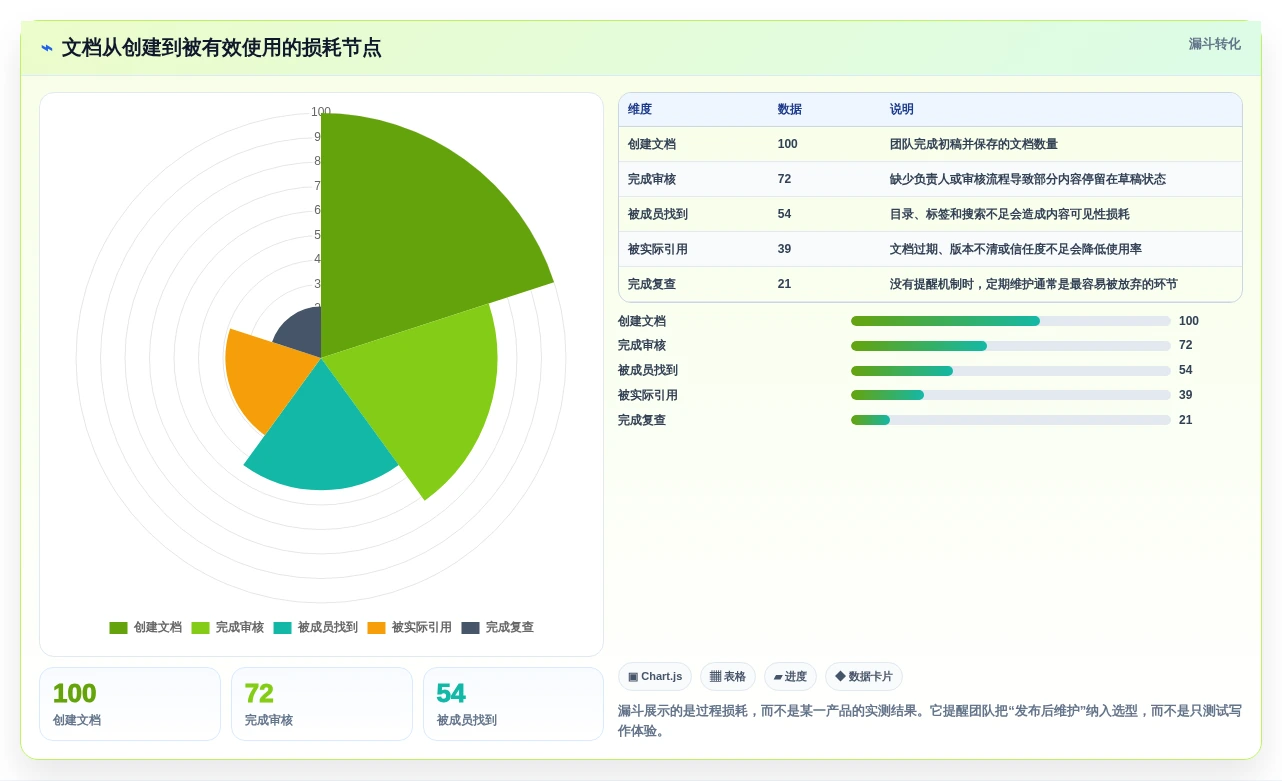Viewport: 1282px width, 781px height.
Task: Click the orange legend color swatch
Action: [x=377, y=628]
